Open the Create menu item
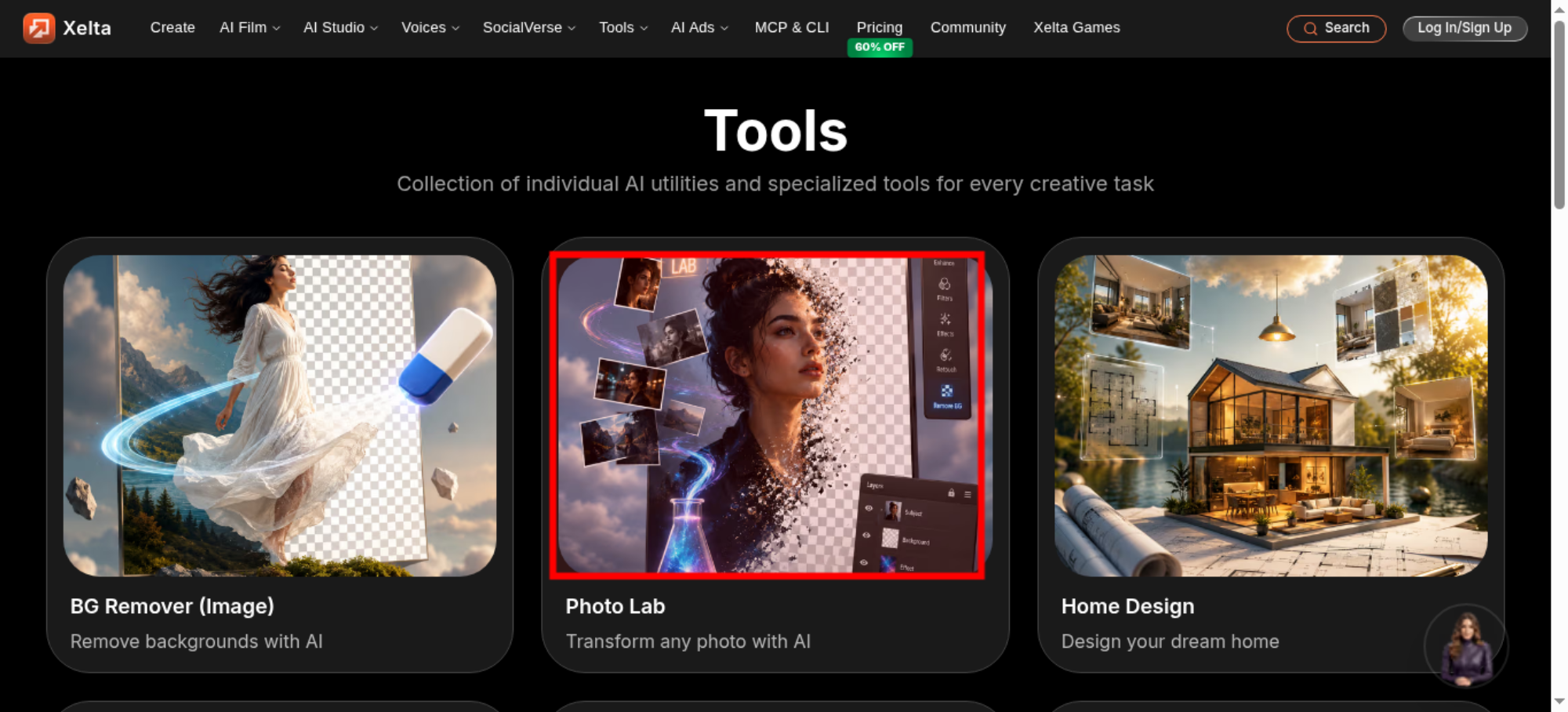The height and width of the screenshot is (712, 1568). [x=172, y=27]
